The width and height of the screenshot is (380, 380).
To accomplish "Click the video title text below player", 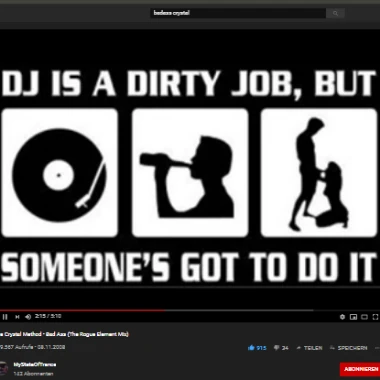I will pyautogui.click(x=64, y=334).
